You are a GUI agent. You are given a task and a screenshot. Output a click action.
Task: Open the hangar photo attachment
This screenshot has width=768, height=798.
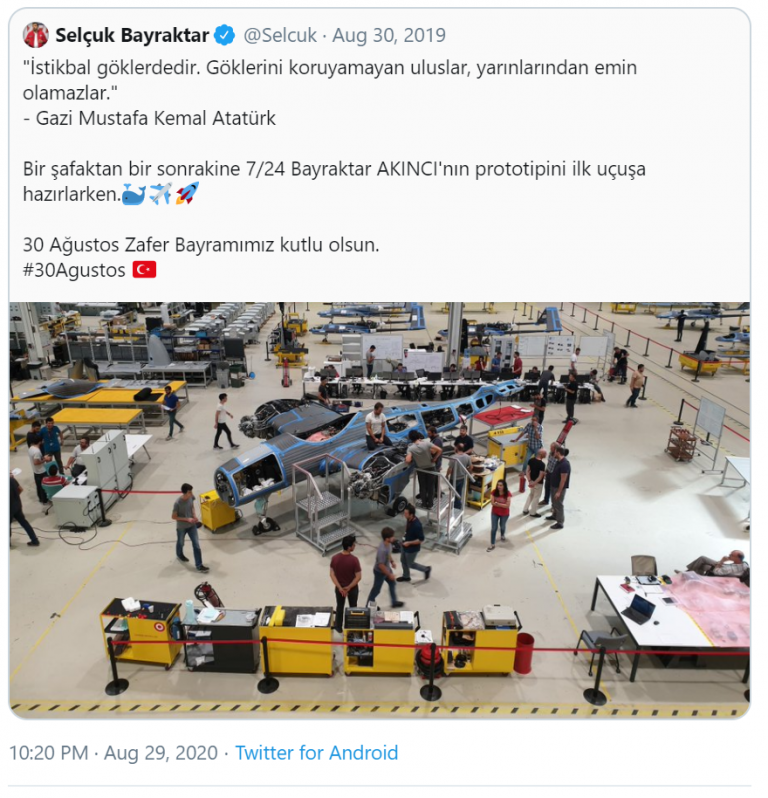[380, 510]
